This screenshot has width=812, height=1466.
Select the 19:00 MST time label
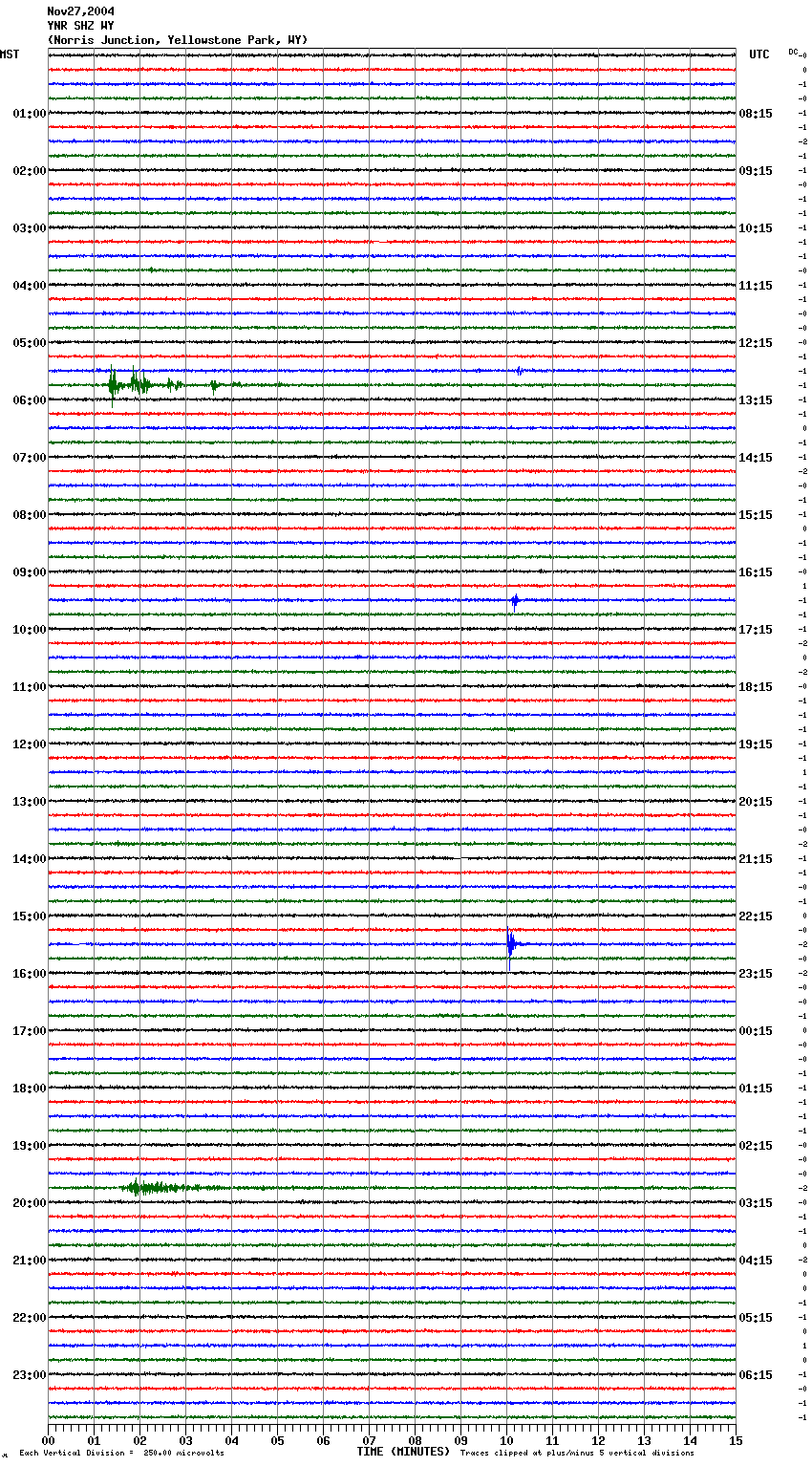30,1146
